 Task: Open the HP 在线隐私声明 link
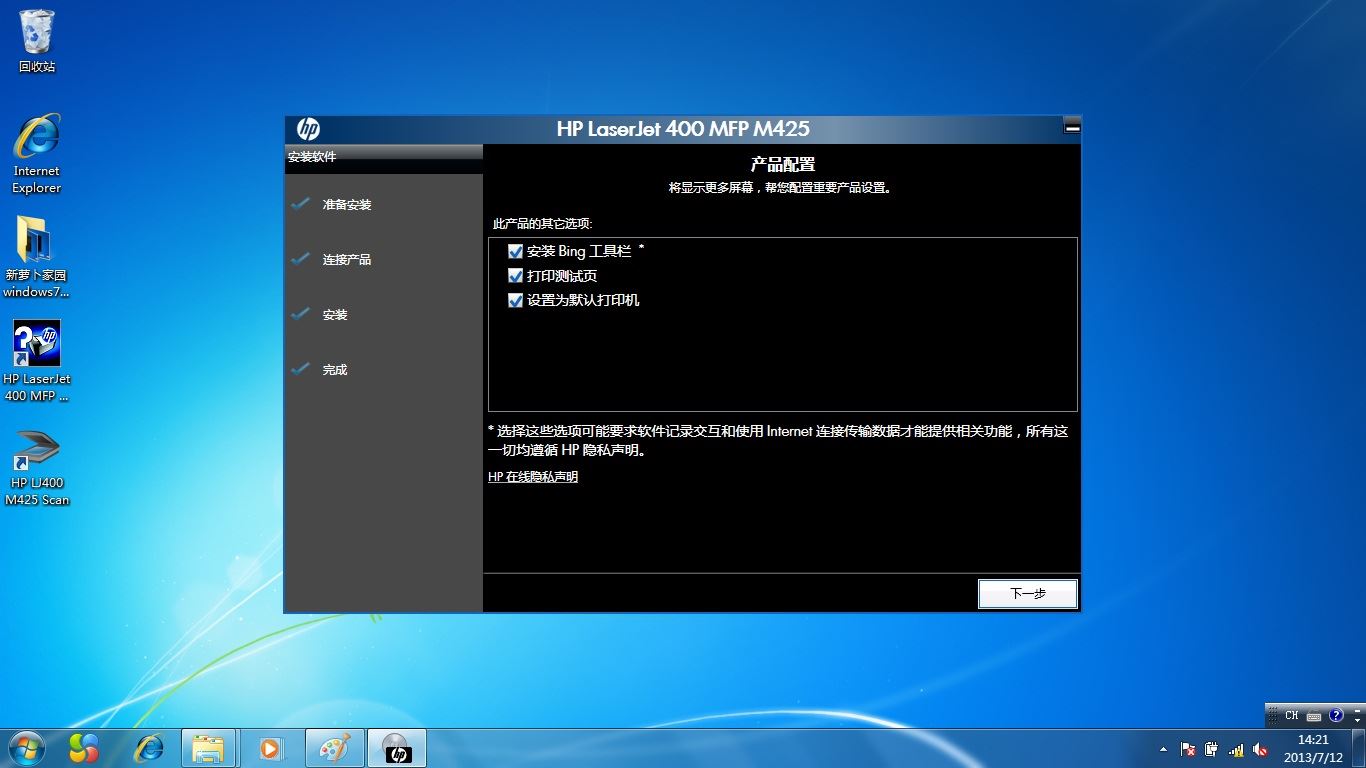(x=533, y=477)
